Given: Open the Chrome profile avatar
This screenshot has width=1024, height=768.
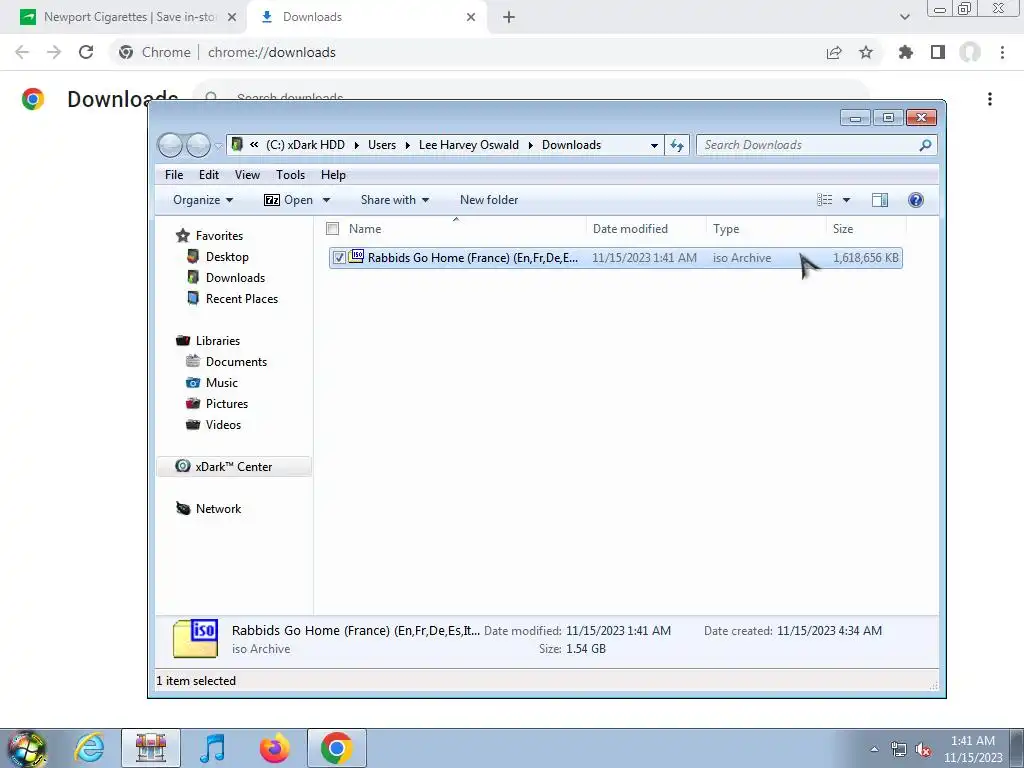Looking at the screenshot, I should (970, 52).
